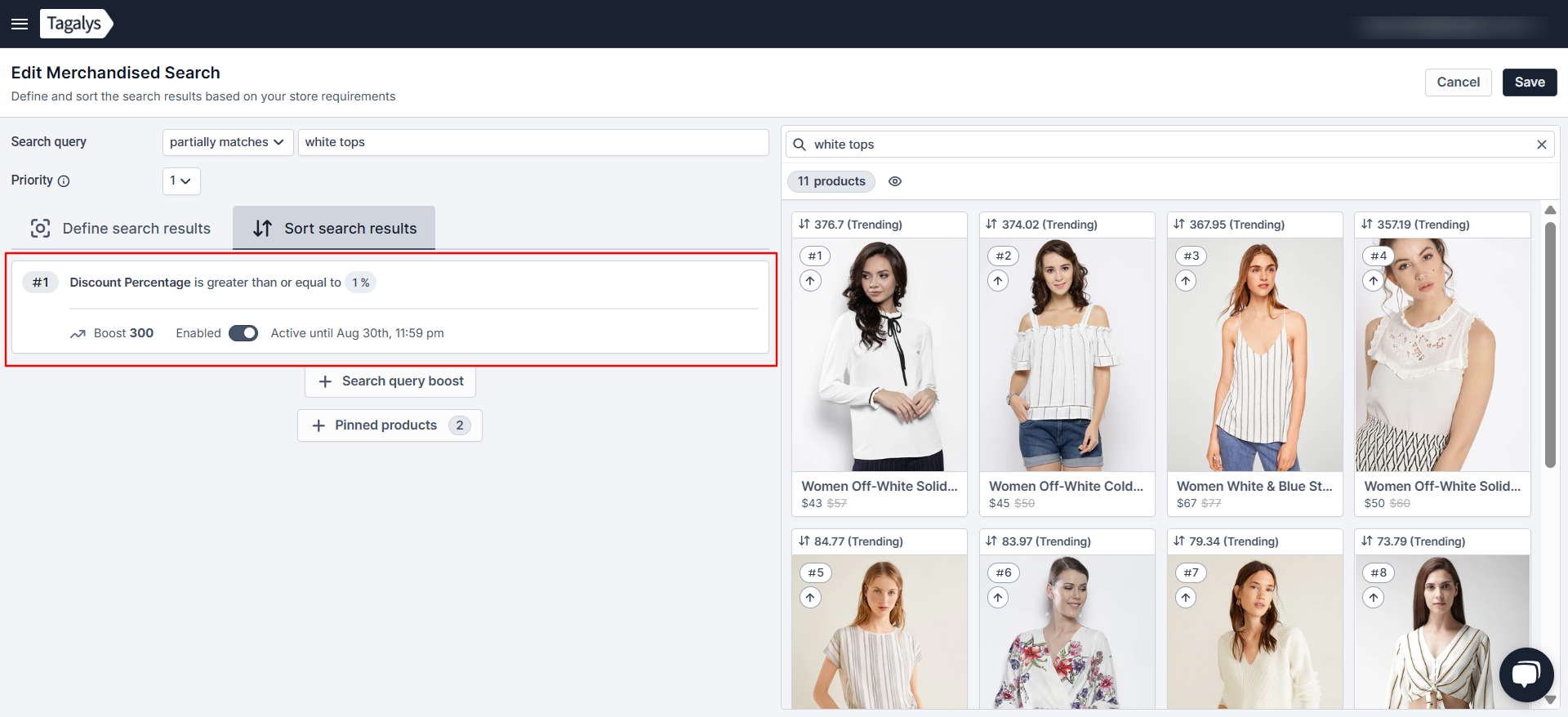Screen dimensions: 1568x717
Task: Click the Boost trending arrow icon
Action: point(78,334)
